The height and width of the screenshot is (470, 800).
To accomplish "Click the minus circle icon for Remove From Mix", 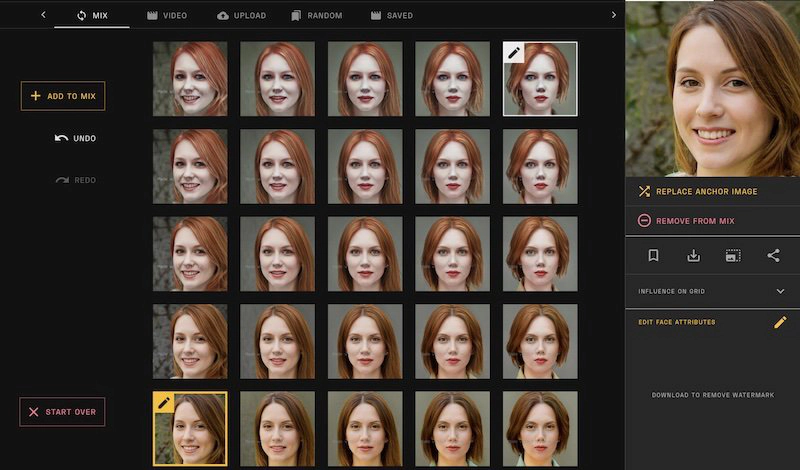I will pos(644,221).
